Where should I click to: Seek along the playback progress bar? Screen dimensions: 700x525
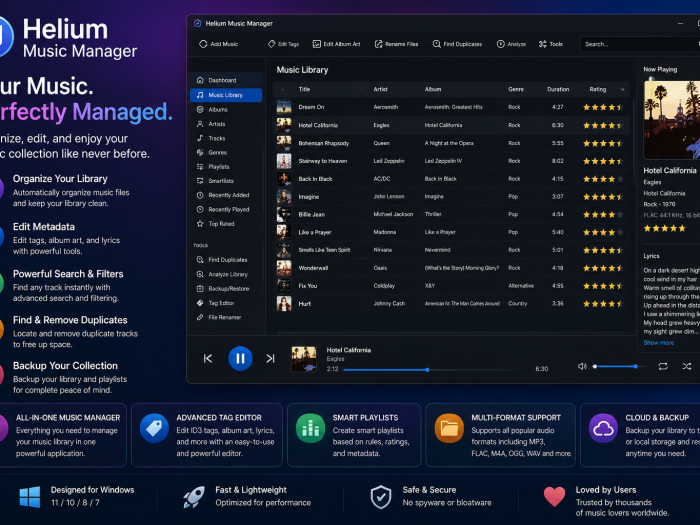(x=431, y=370)
